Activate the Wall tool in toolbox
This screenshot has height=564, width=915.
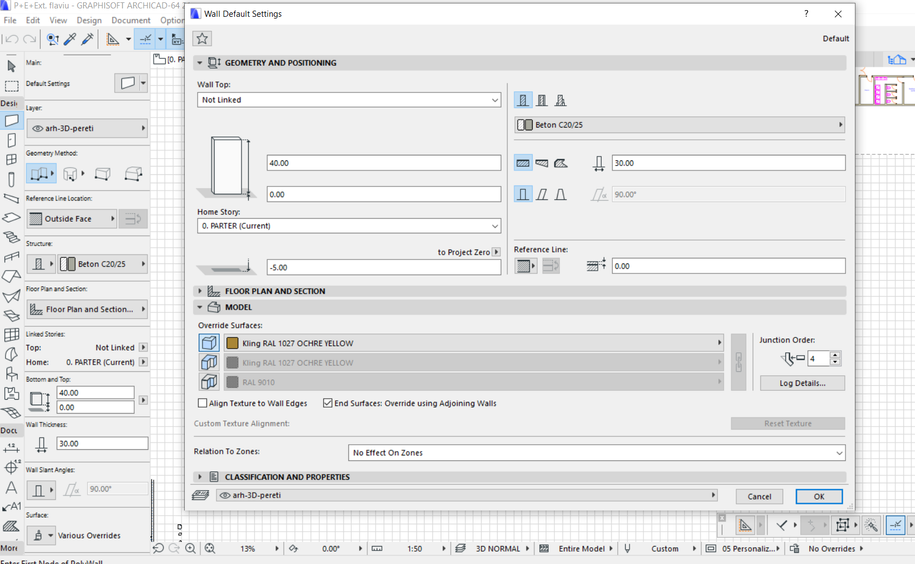tap(11, 121)
